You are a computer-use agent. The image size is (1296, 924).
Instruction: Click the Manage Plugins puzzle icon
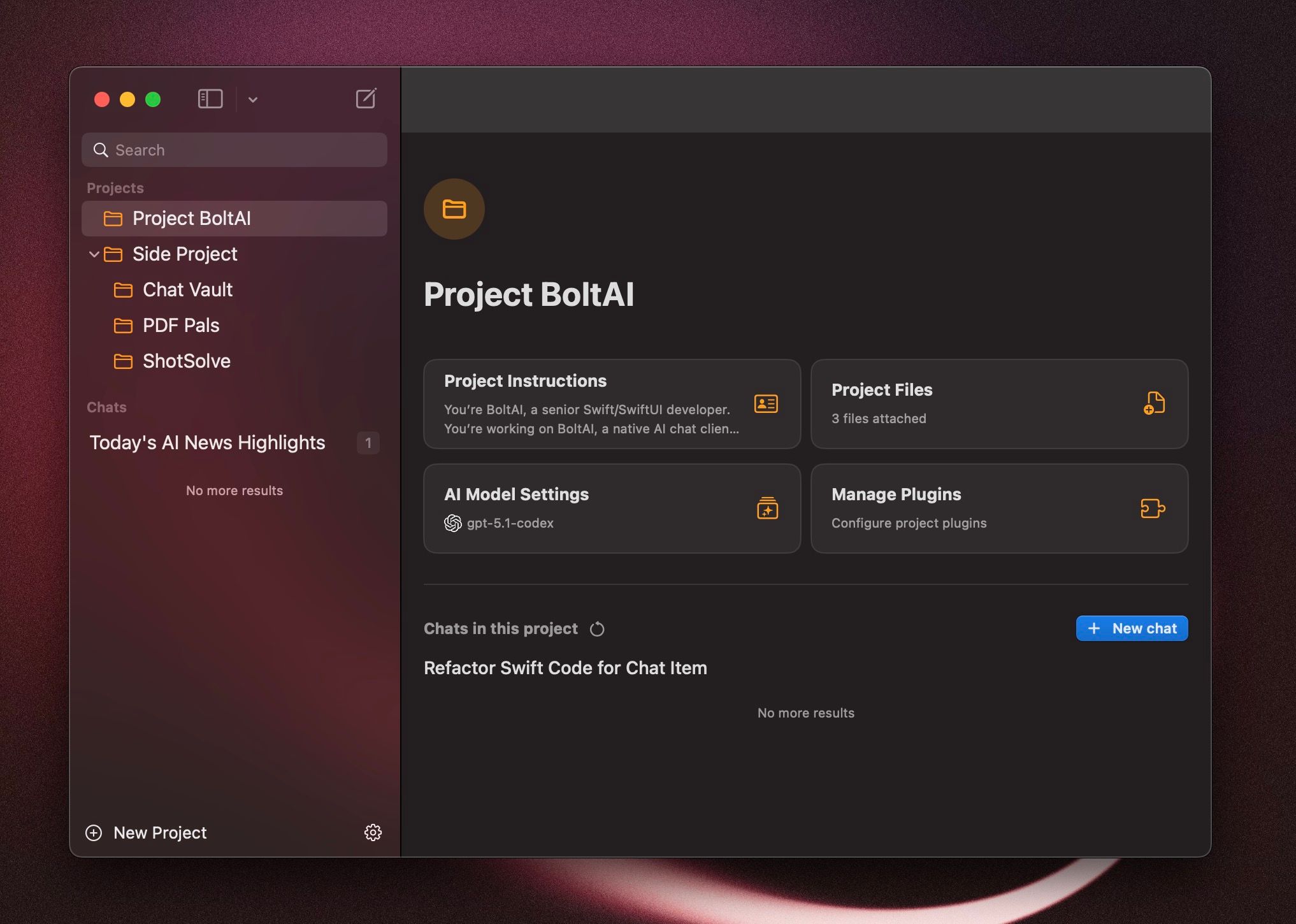[1153, 509]
